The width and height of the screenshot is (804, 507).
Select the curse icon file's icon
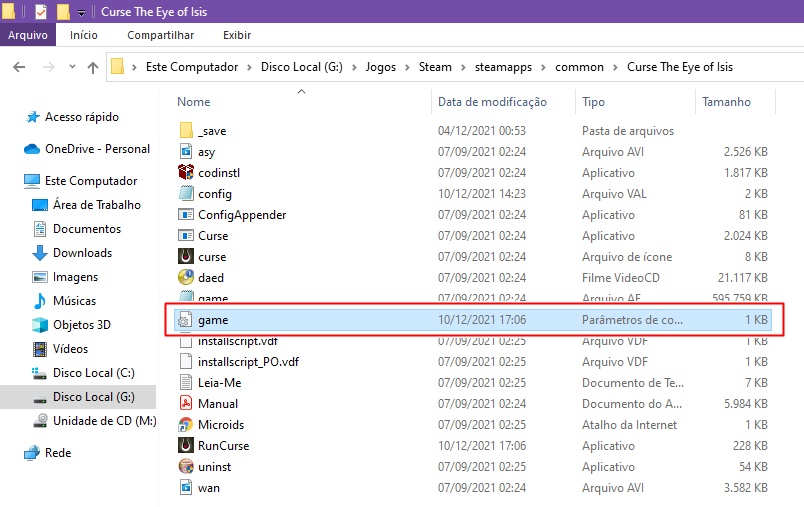pos(186,256)
